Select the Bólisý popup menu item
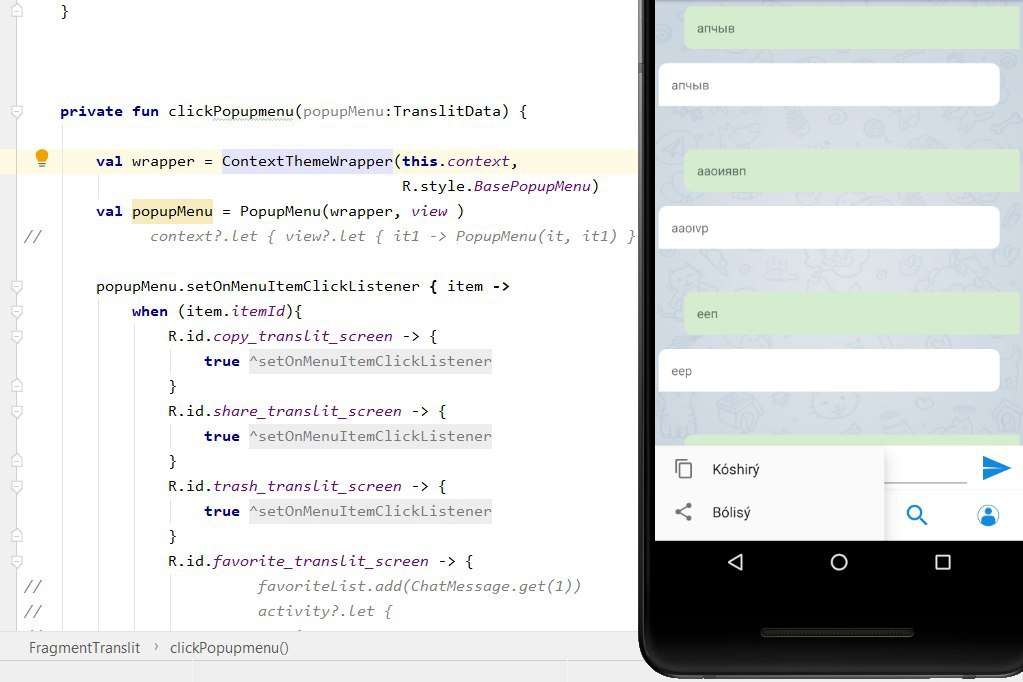The image size is (1023, 682). (x=770, y=512)
